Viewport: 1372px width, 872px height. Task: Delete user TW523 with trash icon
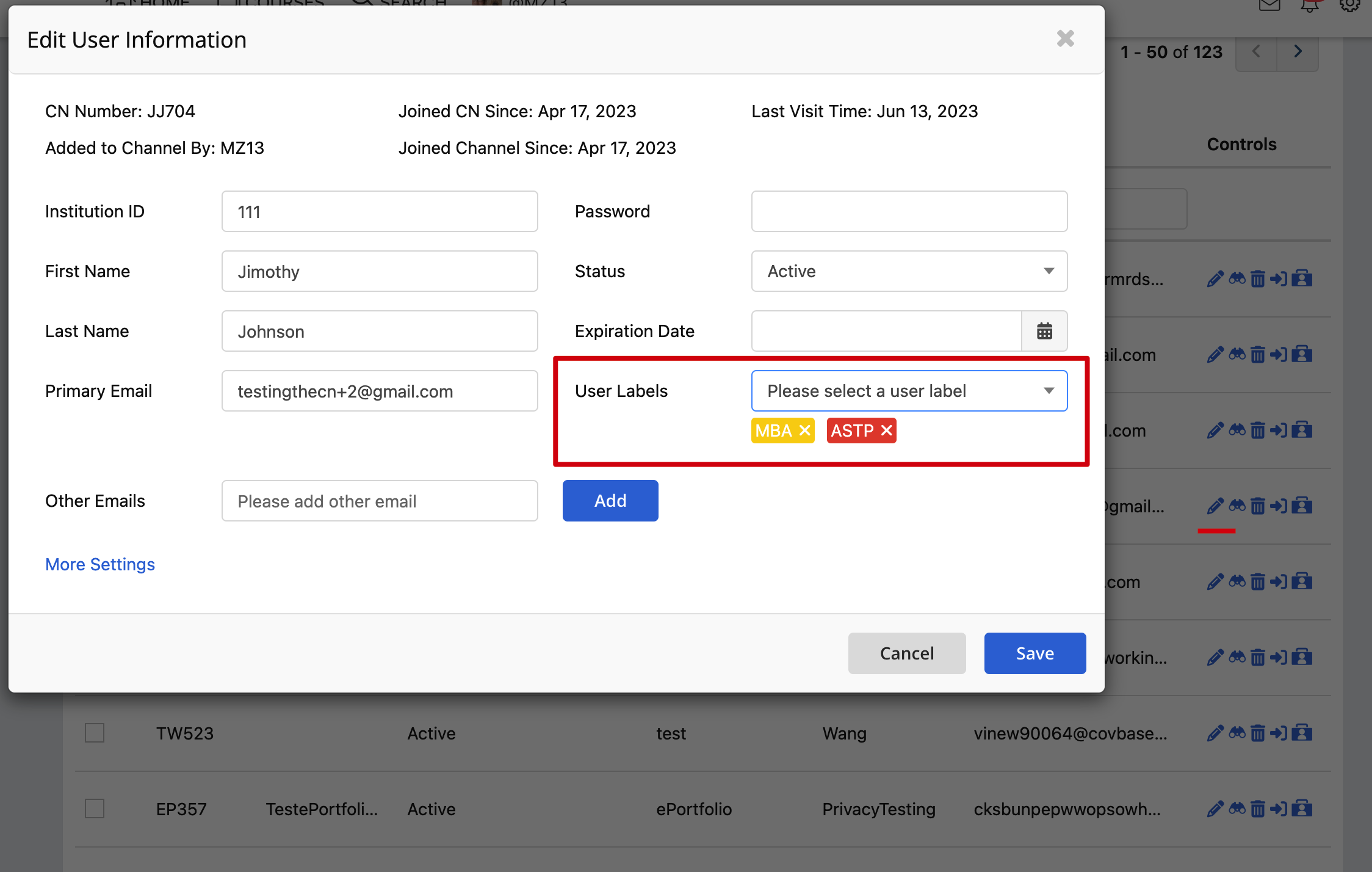(x=1258, y=733)
